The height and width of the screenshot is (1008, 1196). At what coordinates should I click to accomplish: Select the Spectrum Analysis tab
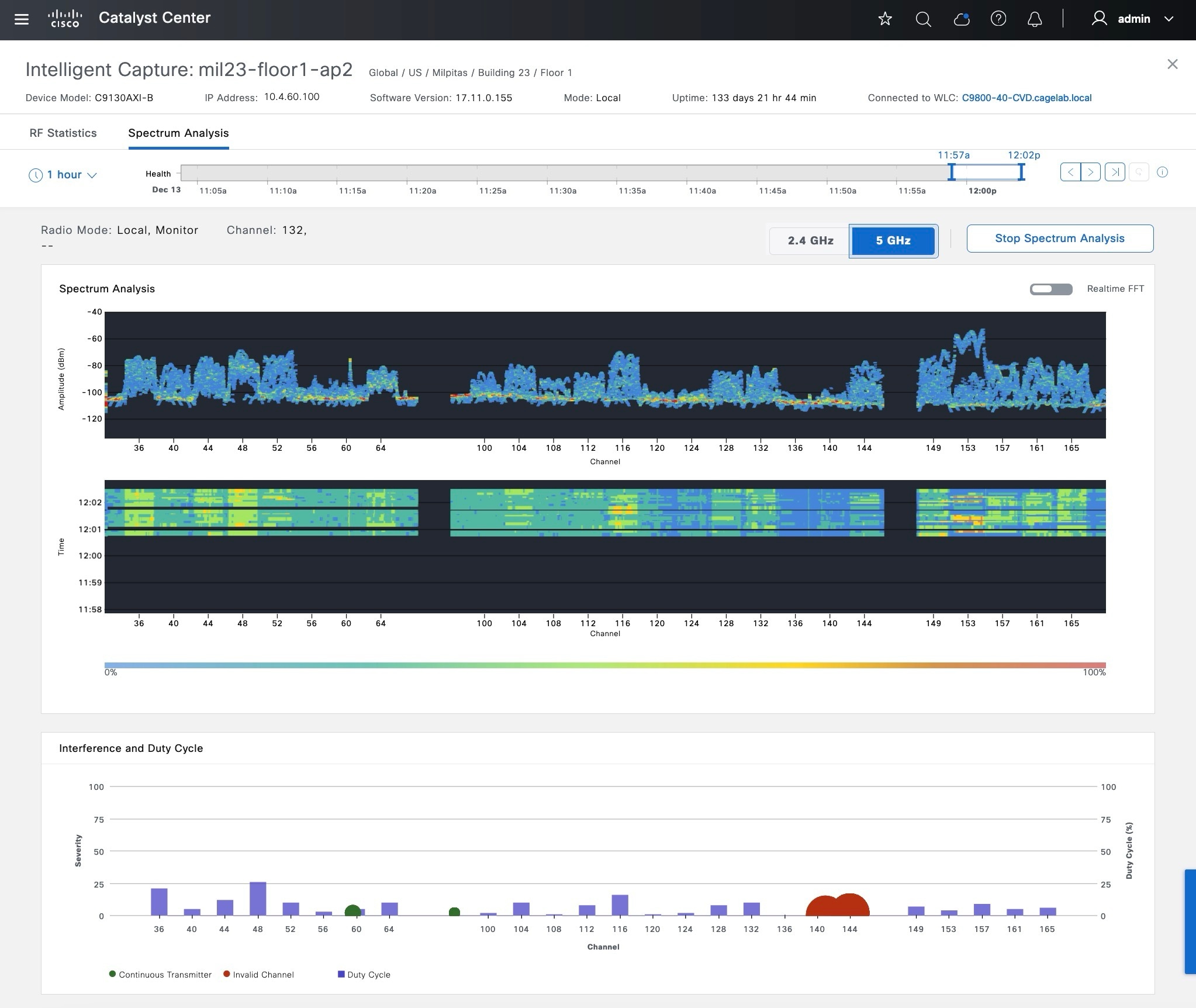tap(178, 133)
